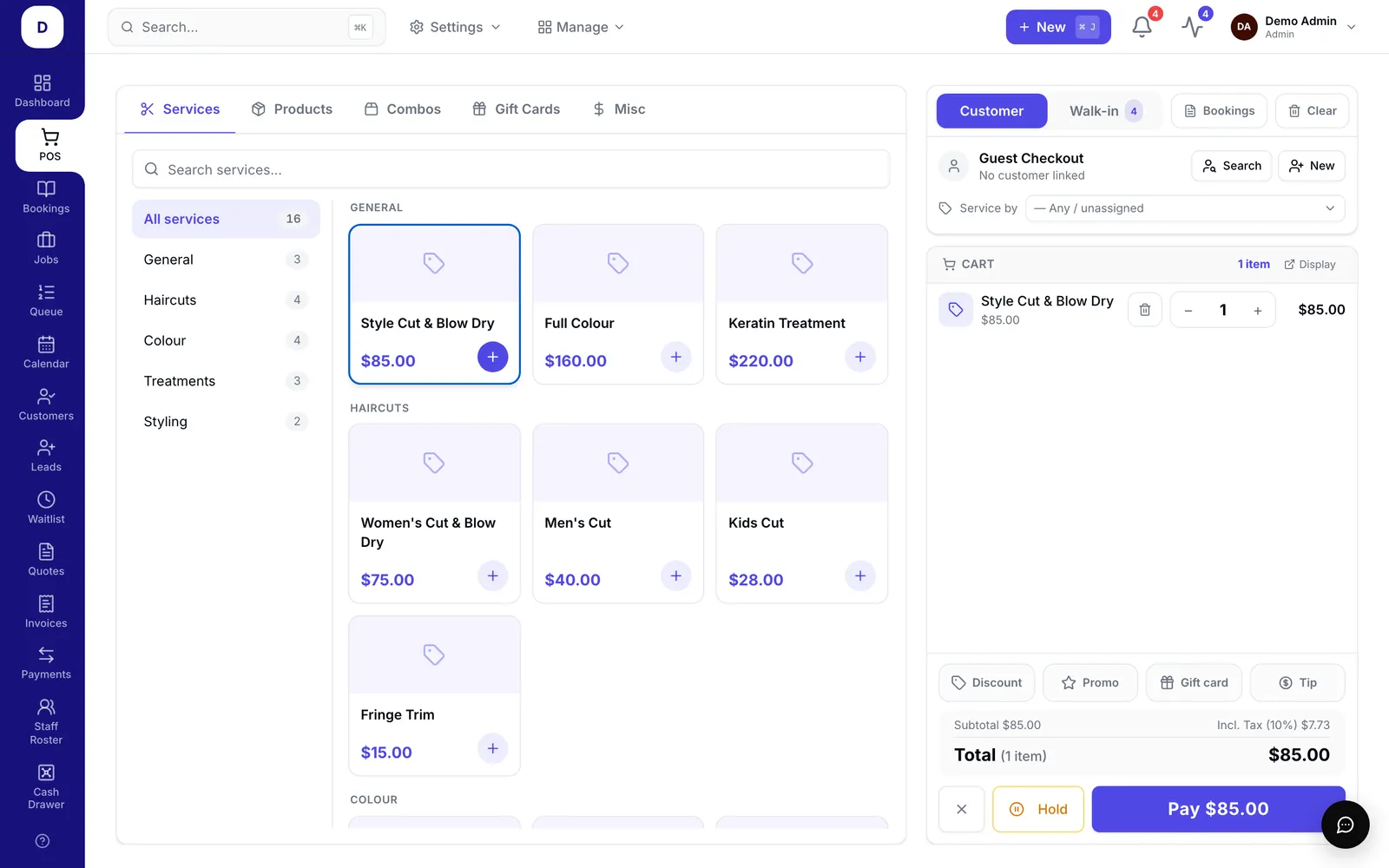Image resolution: width=1389 pixels, height=868 pixels.
Task: Open the activity pulse icon
Action: click(x=1192, y=27)
